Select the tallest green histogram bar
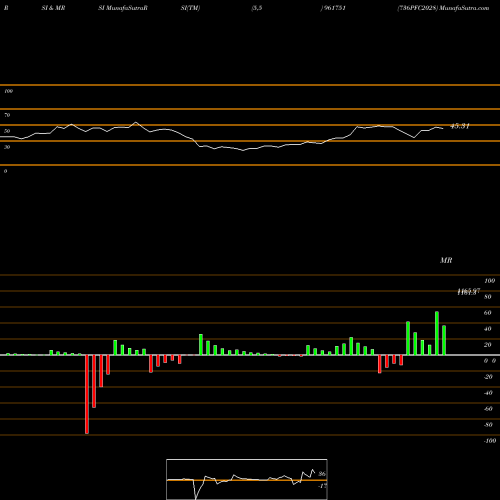Viewport: 500px width, 500px height. coord(437,333)
